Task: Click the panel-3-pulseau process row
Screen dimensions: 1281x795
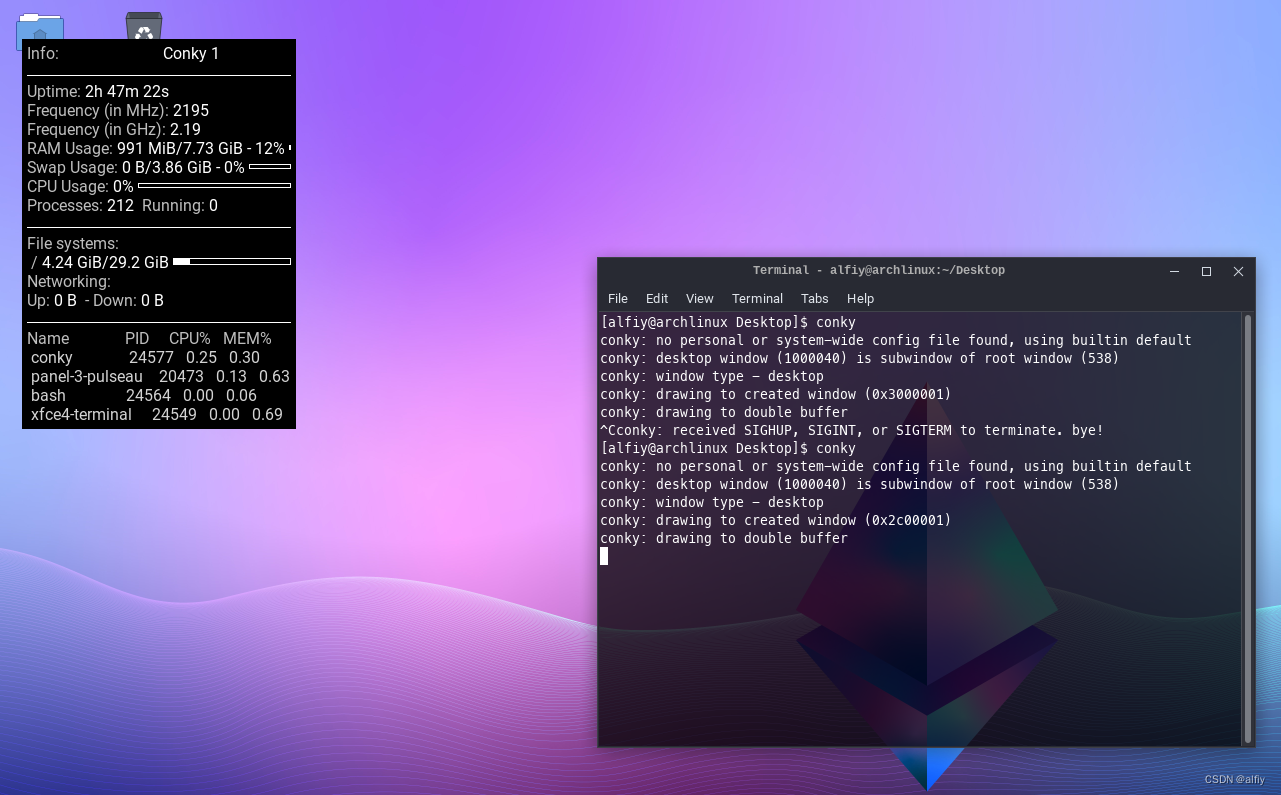Action: click(x=160, y=376)
